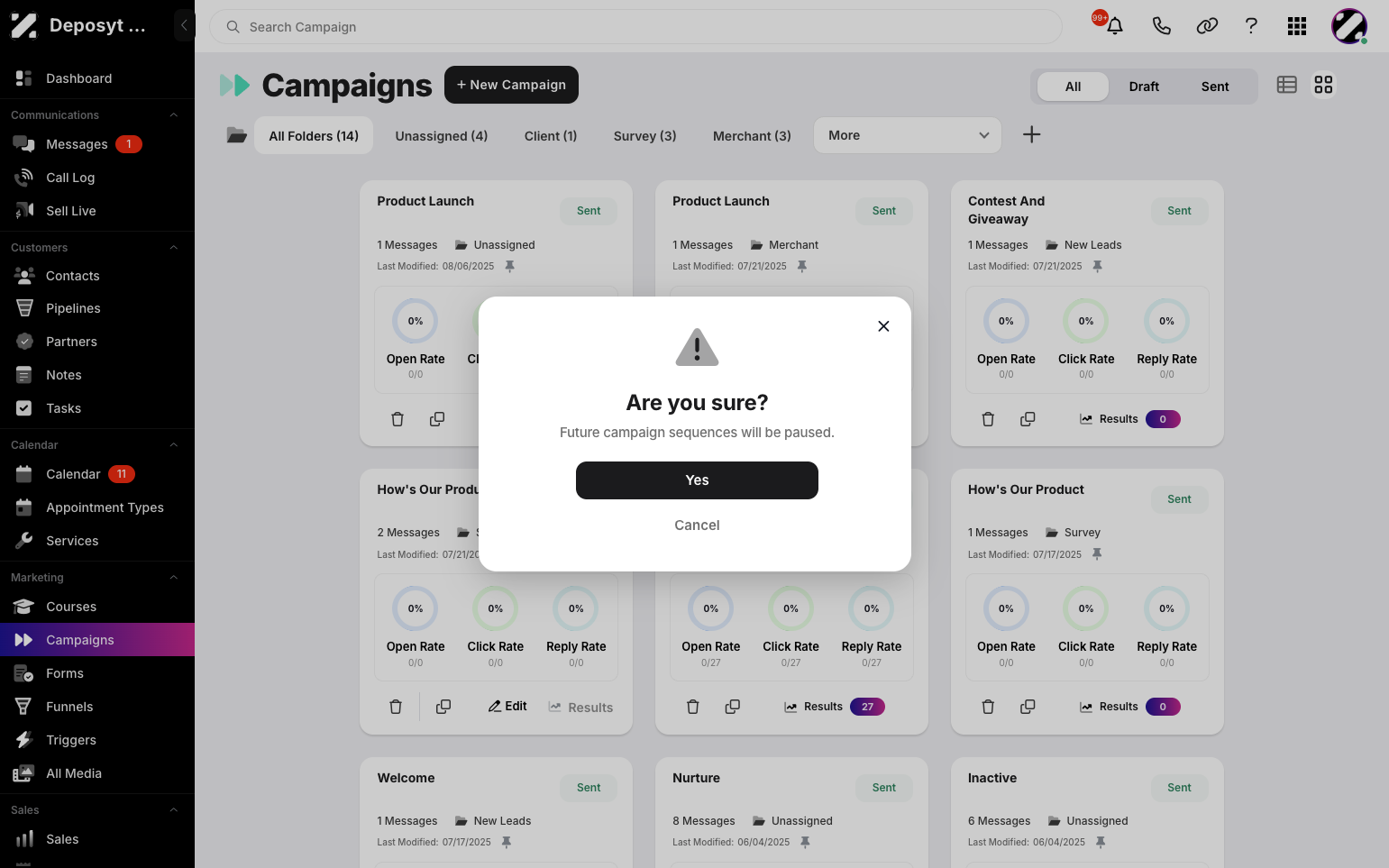Collapse the sidebar with the chevron

coord(184,25)
